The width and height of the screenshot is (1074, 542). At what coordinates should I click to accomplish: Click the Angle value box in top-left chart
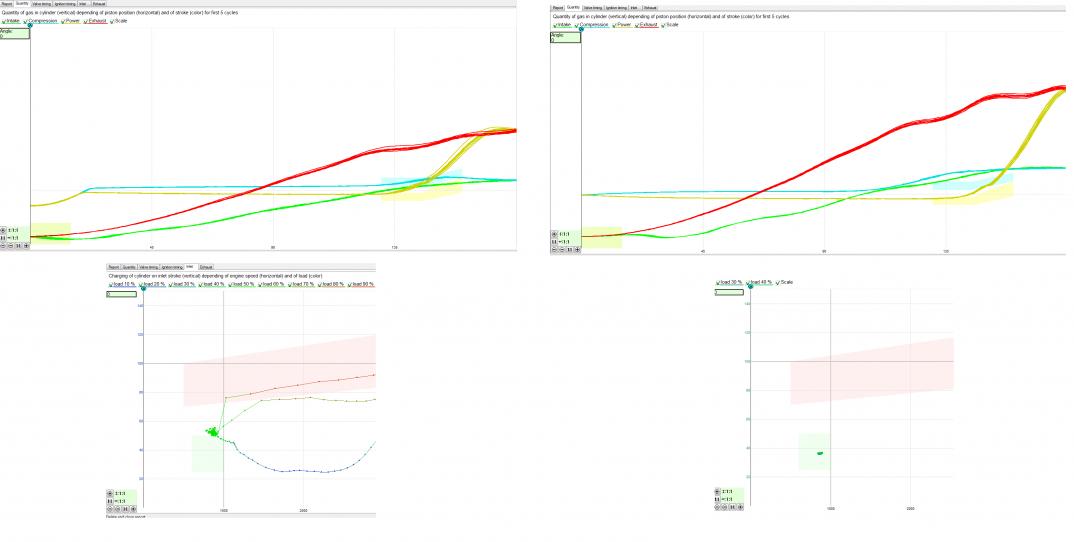coord(14,34)
